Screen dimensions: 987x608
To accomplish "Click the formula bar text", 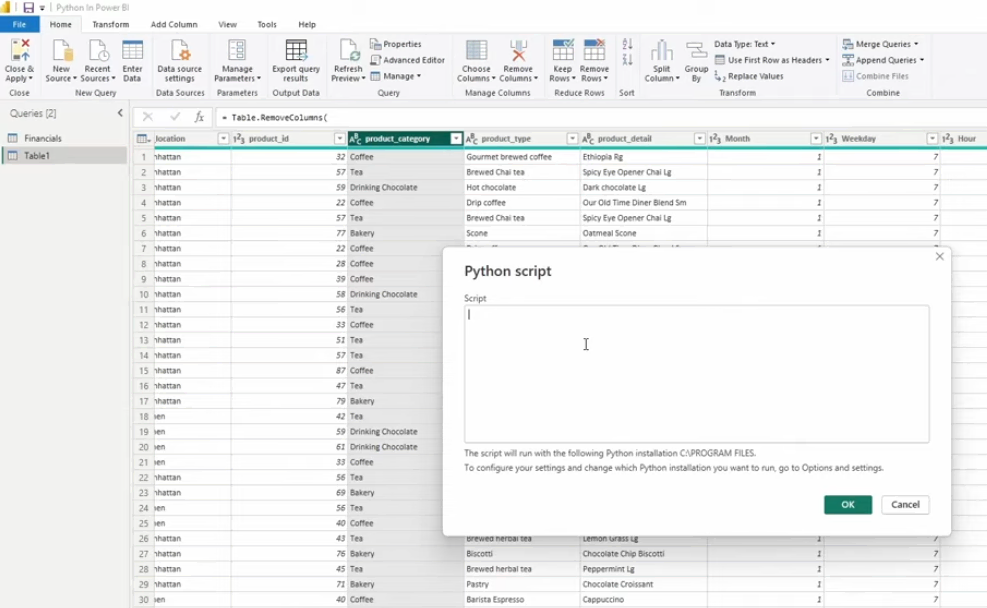I will click(x=279, y=118).
